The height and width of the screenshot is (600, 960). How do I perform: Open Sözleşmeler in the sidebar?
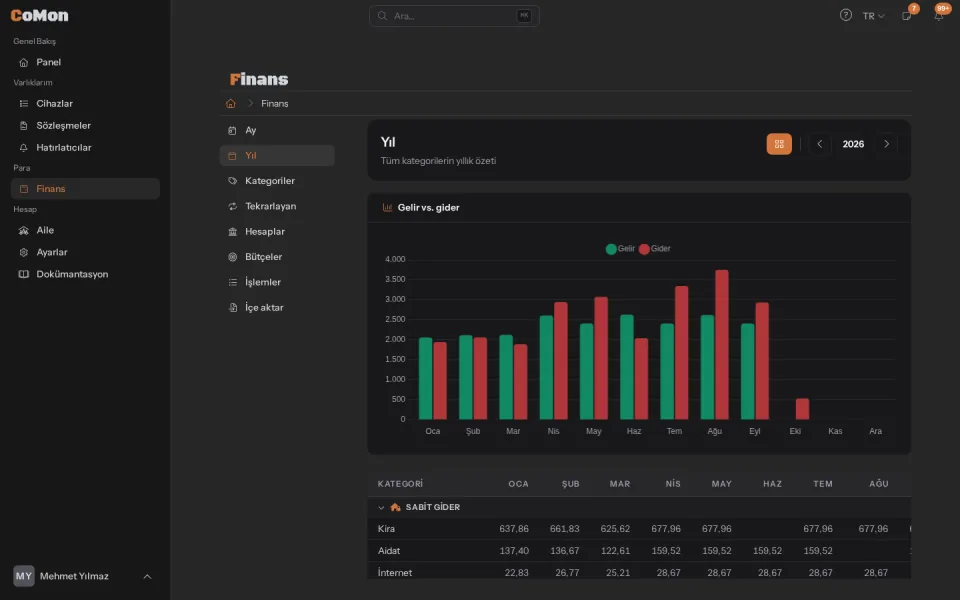pos(85,126)
